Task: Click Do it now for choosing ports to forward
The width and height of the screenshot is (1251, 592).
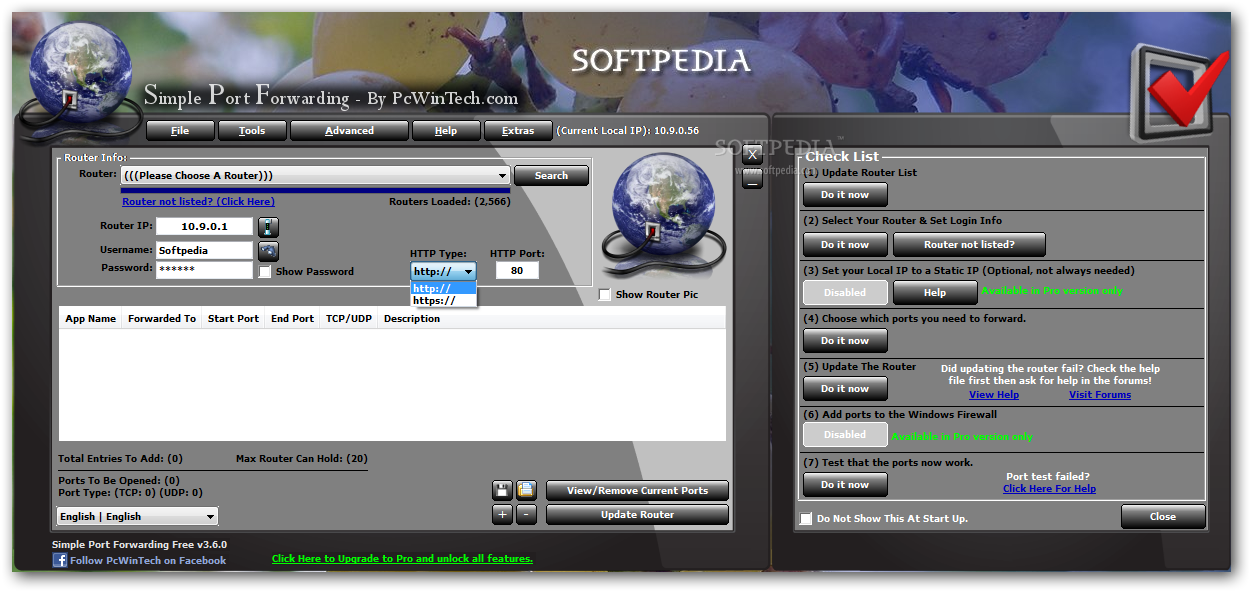Action: (x=845, y=341)
